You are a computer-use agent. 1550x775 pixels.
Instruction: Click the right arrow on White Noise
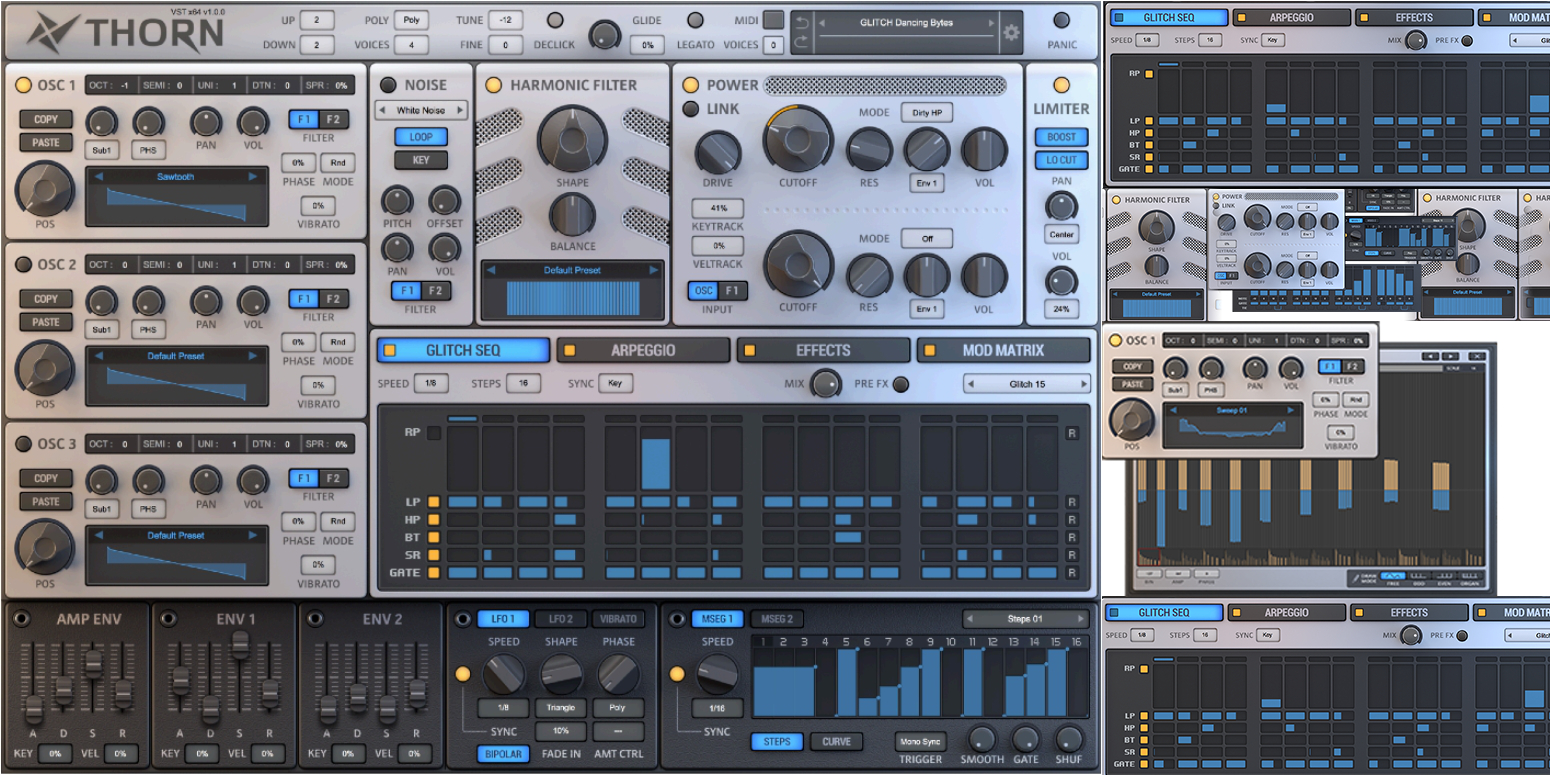pos(460,110)
